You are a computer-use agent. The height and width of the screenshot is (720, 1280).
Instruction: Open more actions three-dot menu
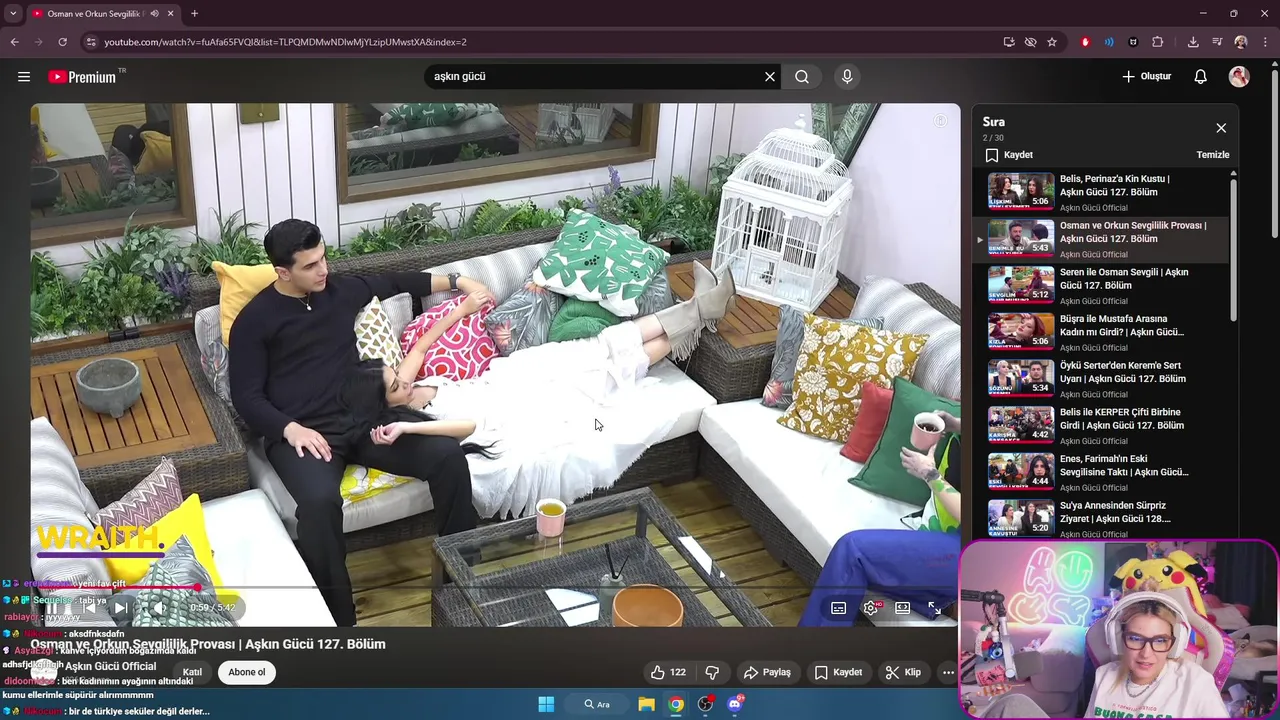[948, 672]
